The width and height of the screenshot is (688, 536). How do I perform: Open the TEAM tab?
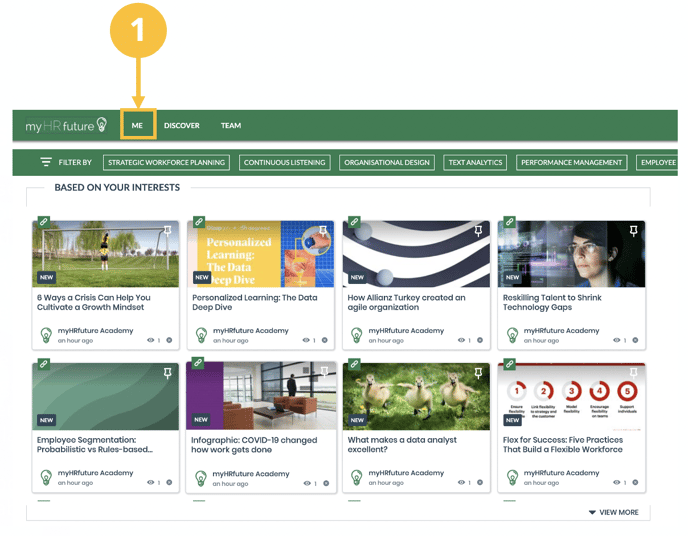[231, 126]
